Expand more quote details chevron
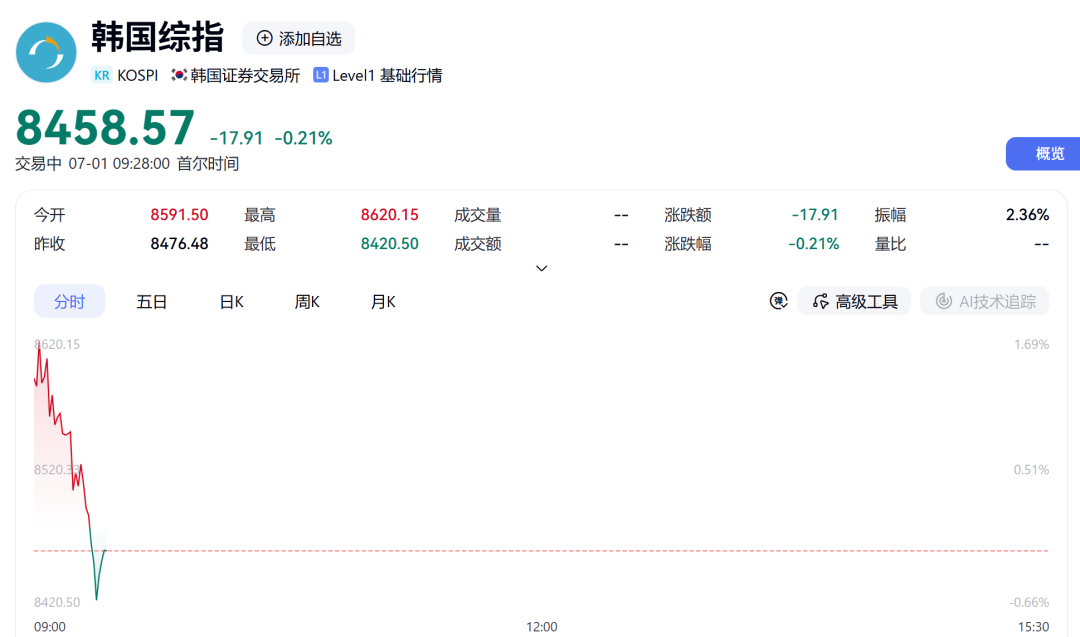1080x637 pixels. point(541,268)
